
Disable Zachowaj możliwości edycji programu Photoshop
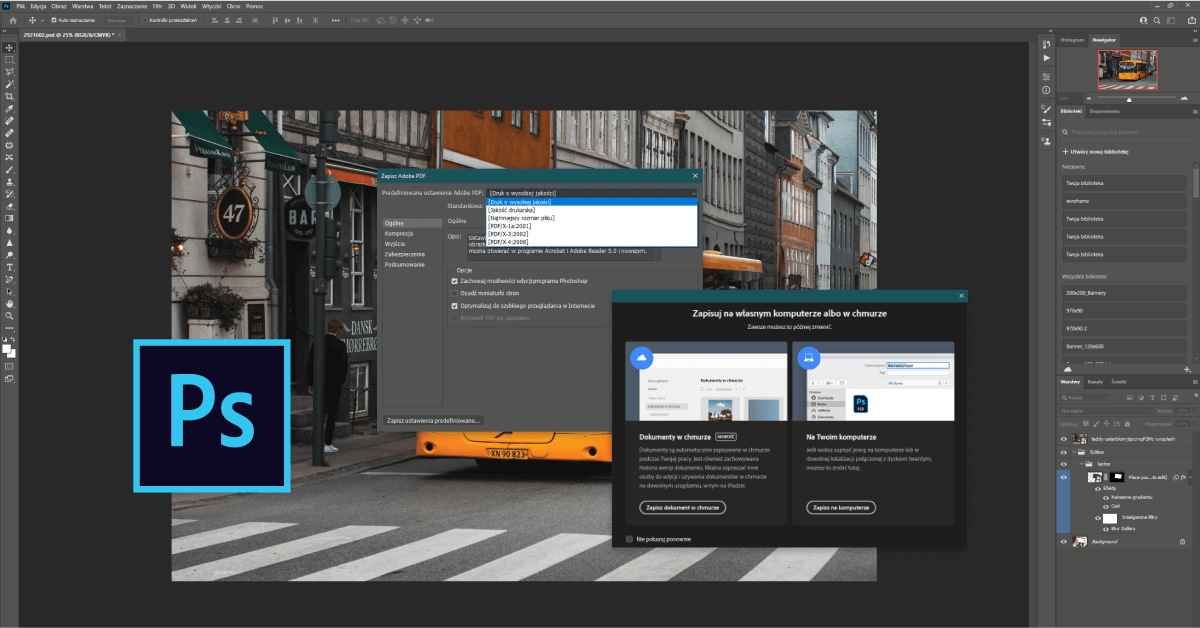(455, 282)
